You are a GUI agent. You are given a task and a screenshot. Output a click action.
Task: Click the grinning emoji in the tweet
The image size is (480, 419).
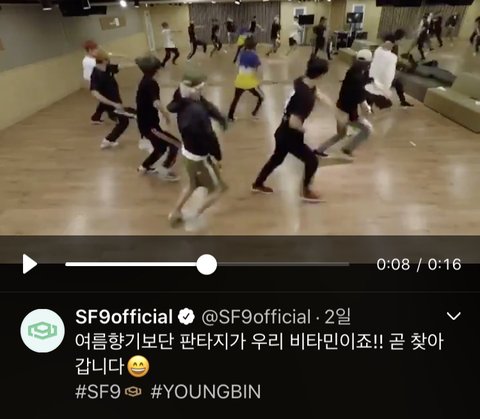tap(138, 367)
